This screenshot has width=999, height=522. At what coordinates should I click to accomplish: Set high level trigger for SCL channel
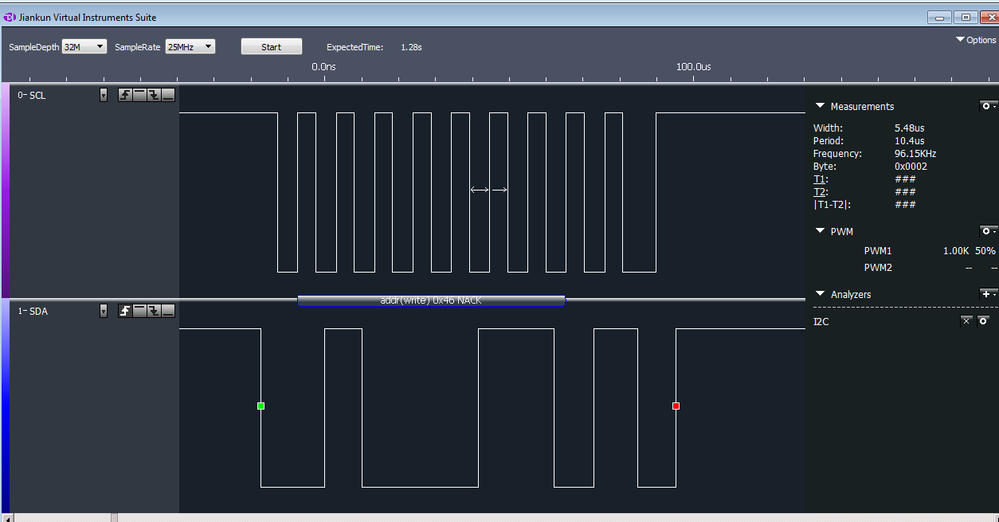pyautogui.click(x=140, y=95)
